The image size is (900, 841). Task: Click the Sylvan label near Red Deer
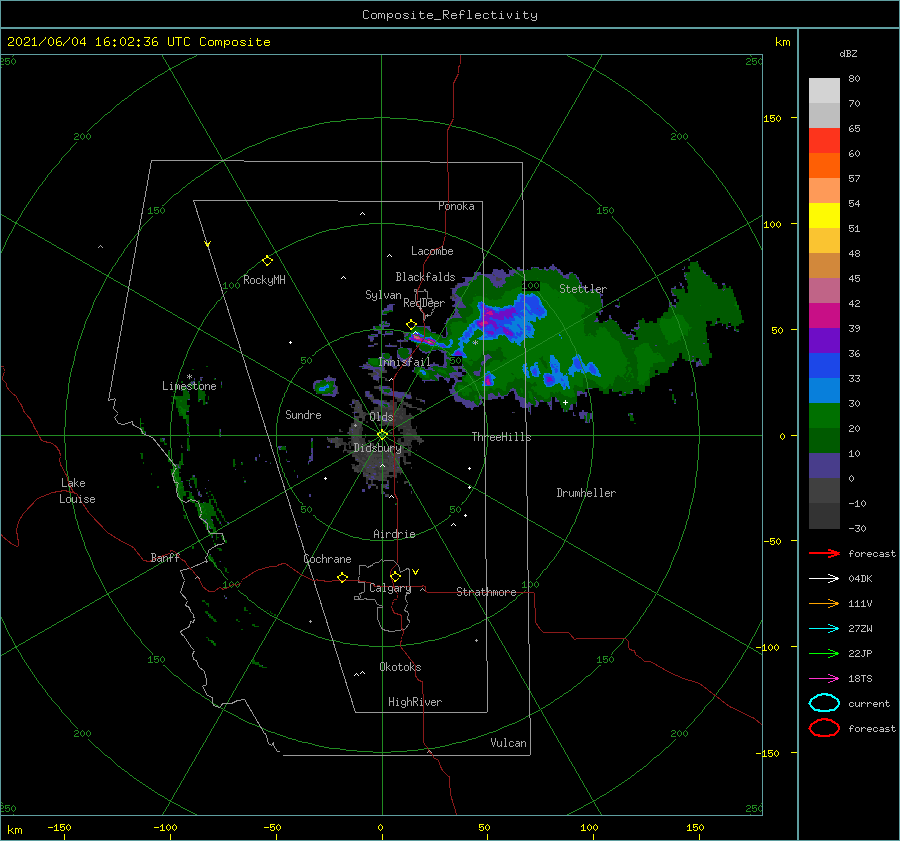(383, 294)
